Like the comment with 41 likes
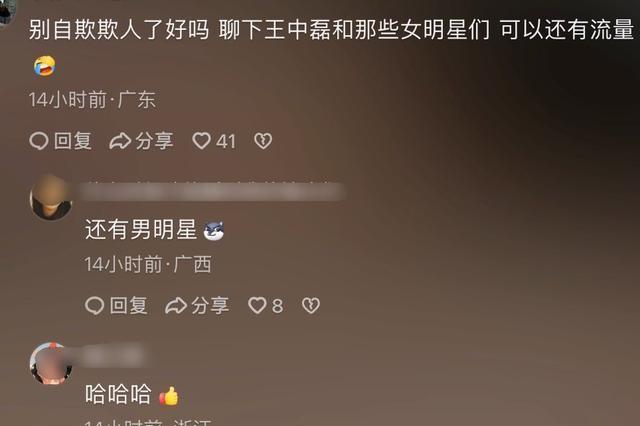 pos(214,141)
